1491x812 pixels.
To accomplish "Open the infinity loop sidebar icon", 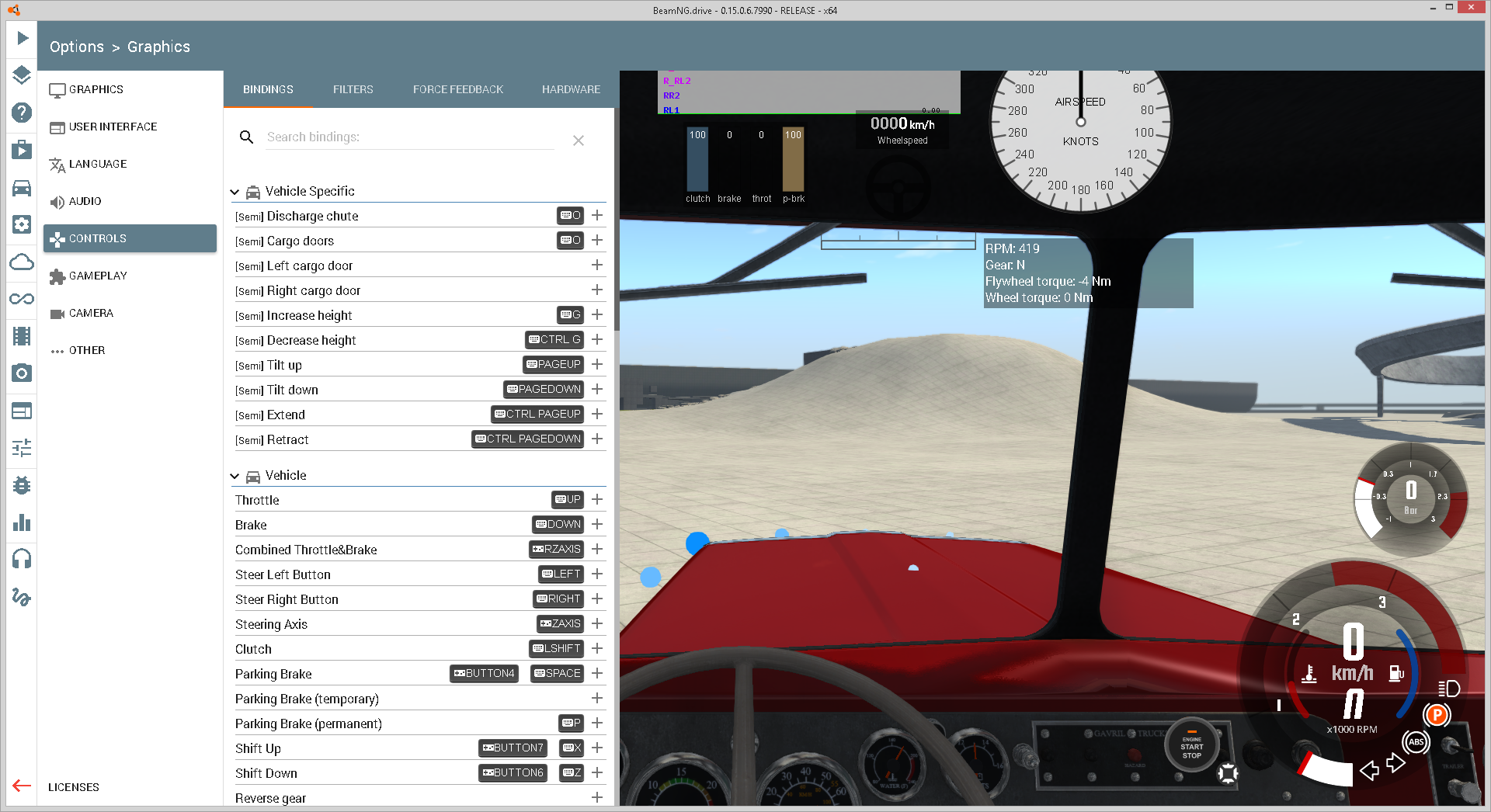I will (22, 299).
